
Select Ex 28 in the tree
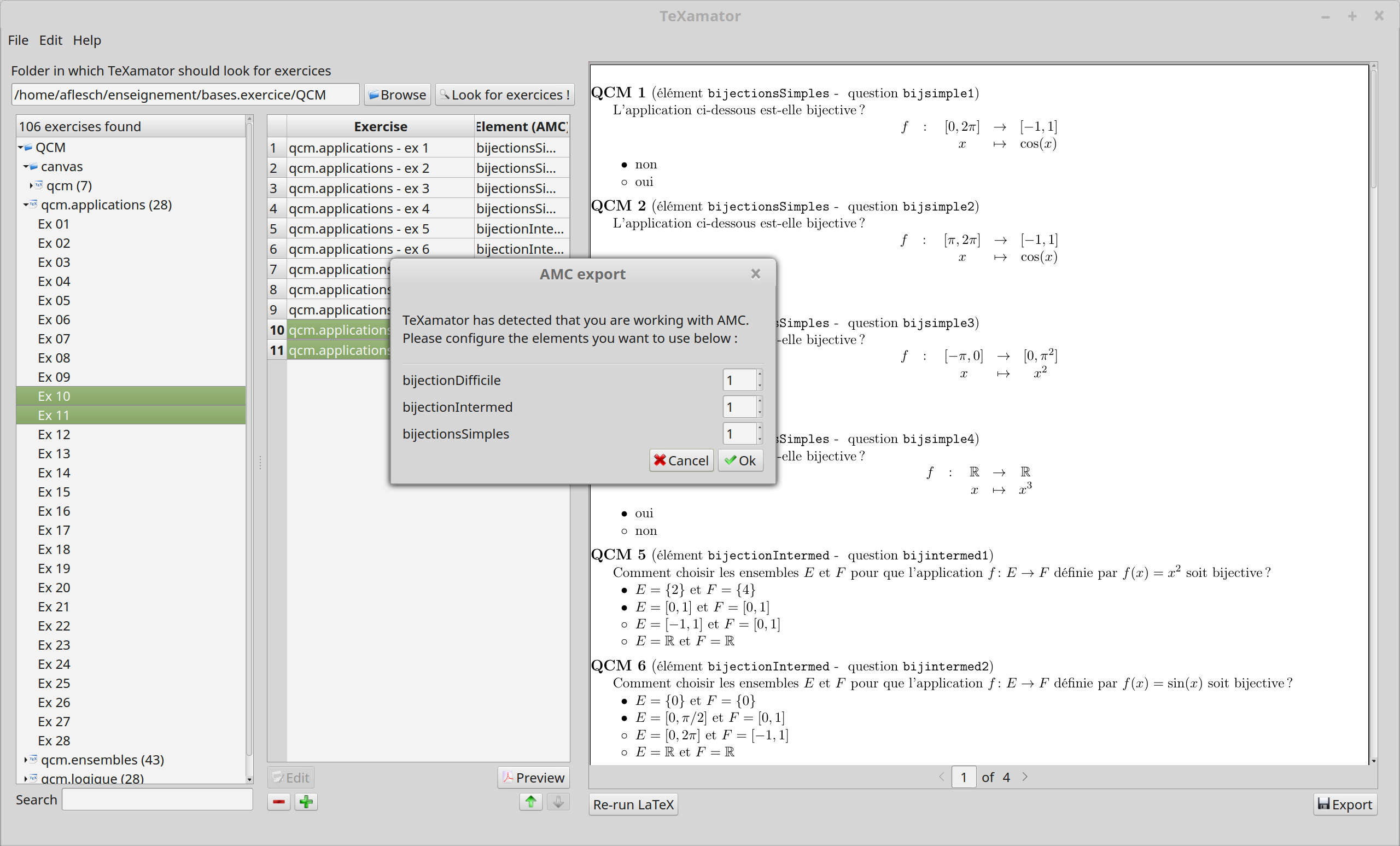pos(54,741)
